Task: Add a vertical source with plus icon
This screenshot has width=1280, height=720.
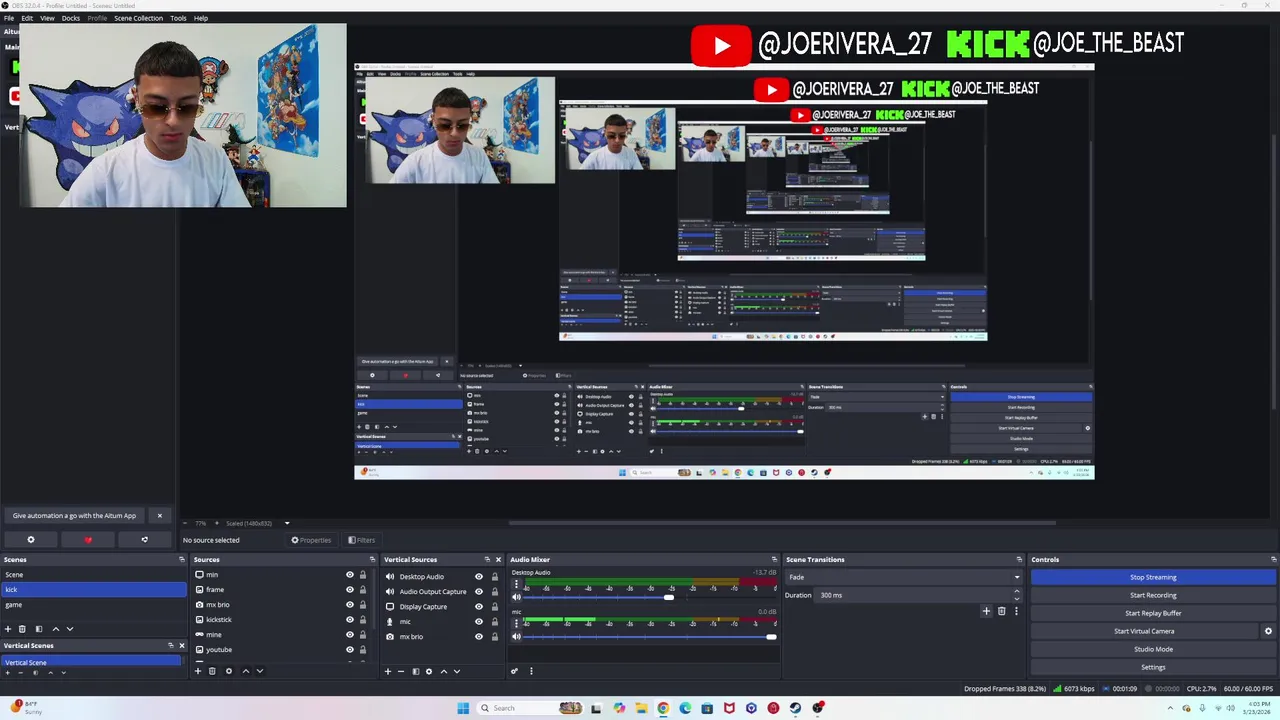Action: (388, 671)
